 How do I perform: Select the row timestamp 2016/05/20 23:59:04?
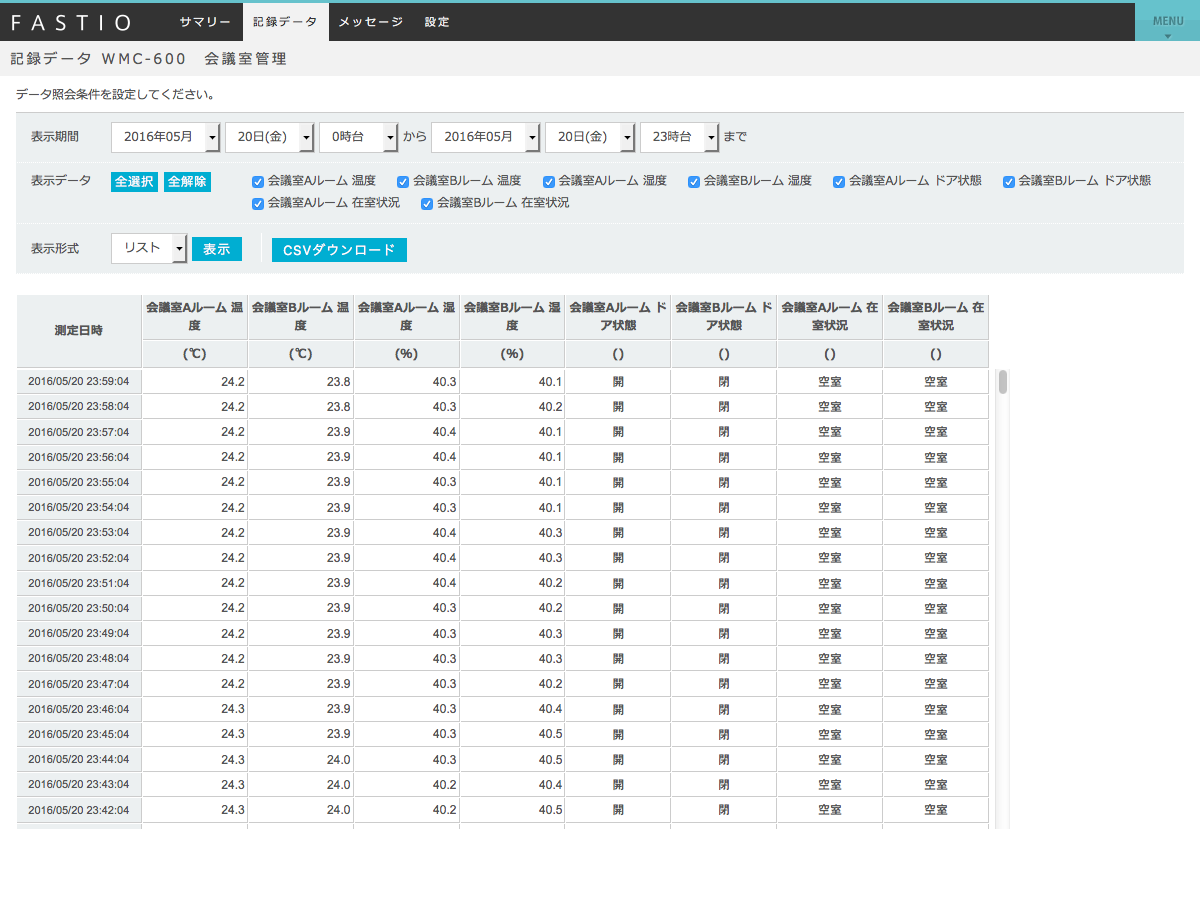pyautogui.click(x=79, y=381)
